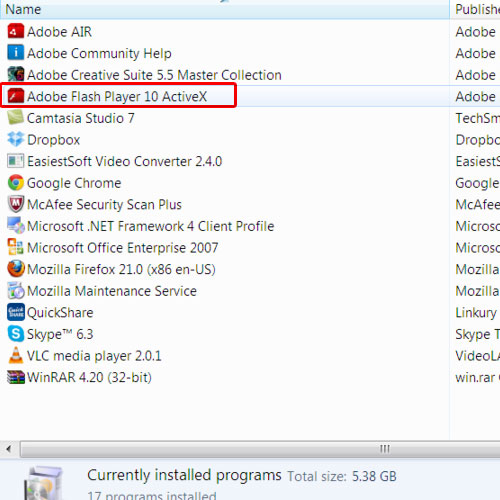Select Microsoft Office Enterprise 2007

click(x=123, y=248)
